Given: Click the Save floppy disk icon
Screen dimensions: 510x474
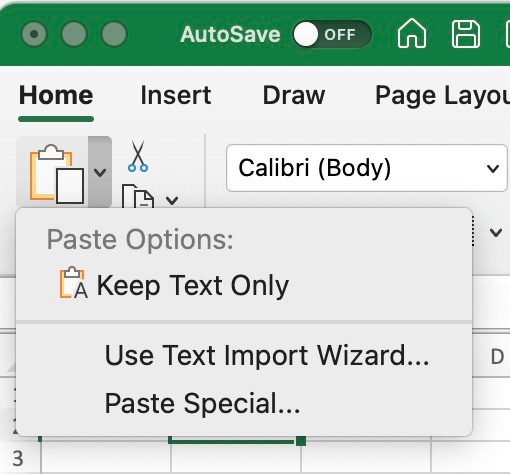Looking at the screenshot, I should [x=466, y=34].
